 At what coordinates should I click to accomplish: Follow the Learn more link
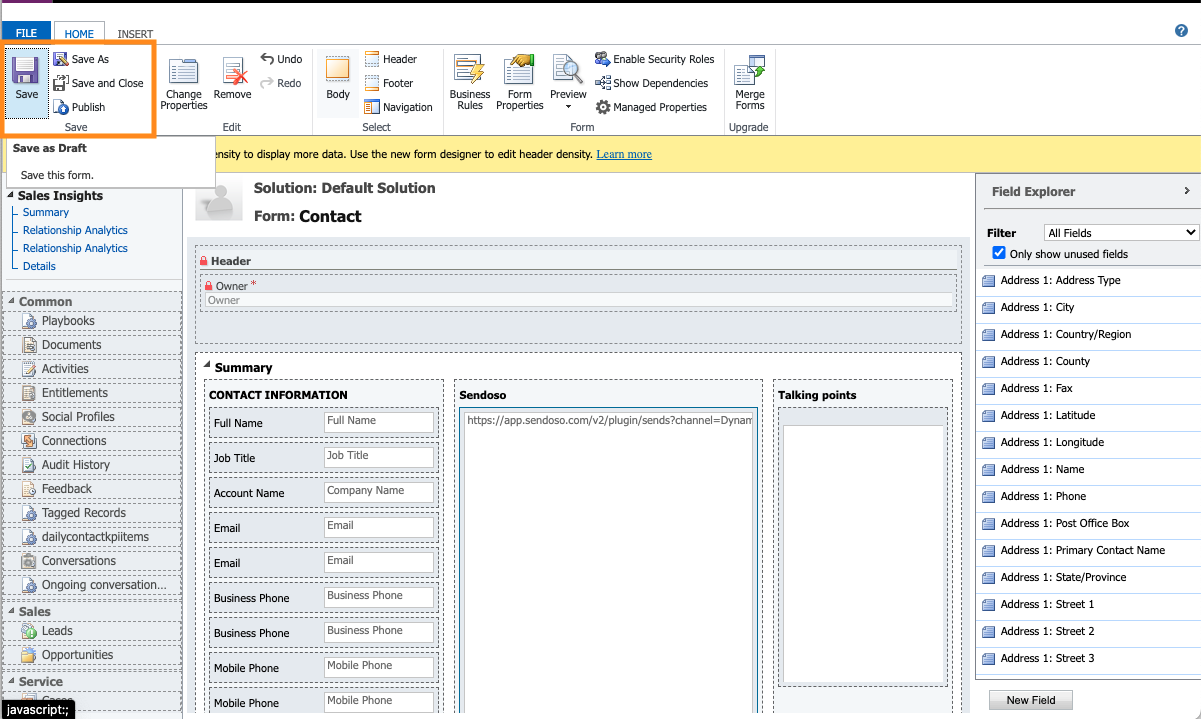(x=624, y=154)
